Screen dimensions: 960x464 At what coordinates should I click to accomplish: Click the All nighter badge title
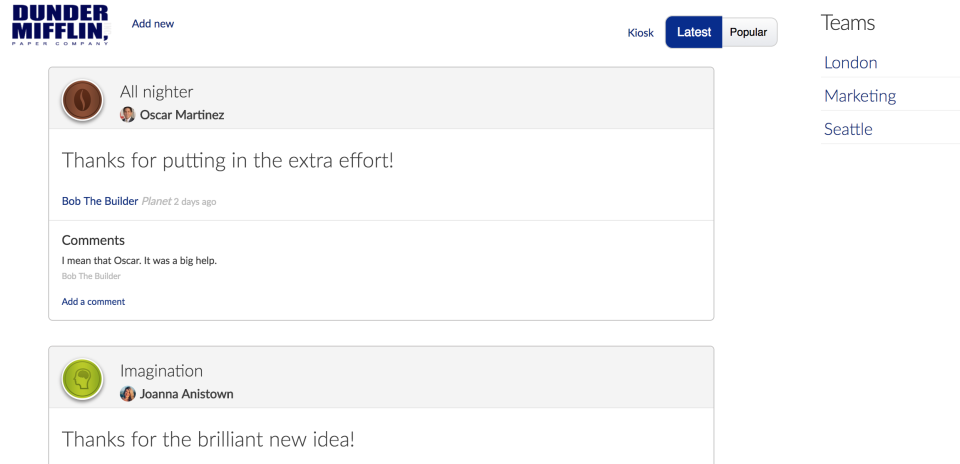(x=157, y=92)
